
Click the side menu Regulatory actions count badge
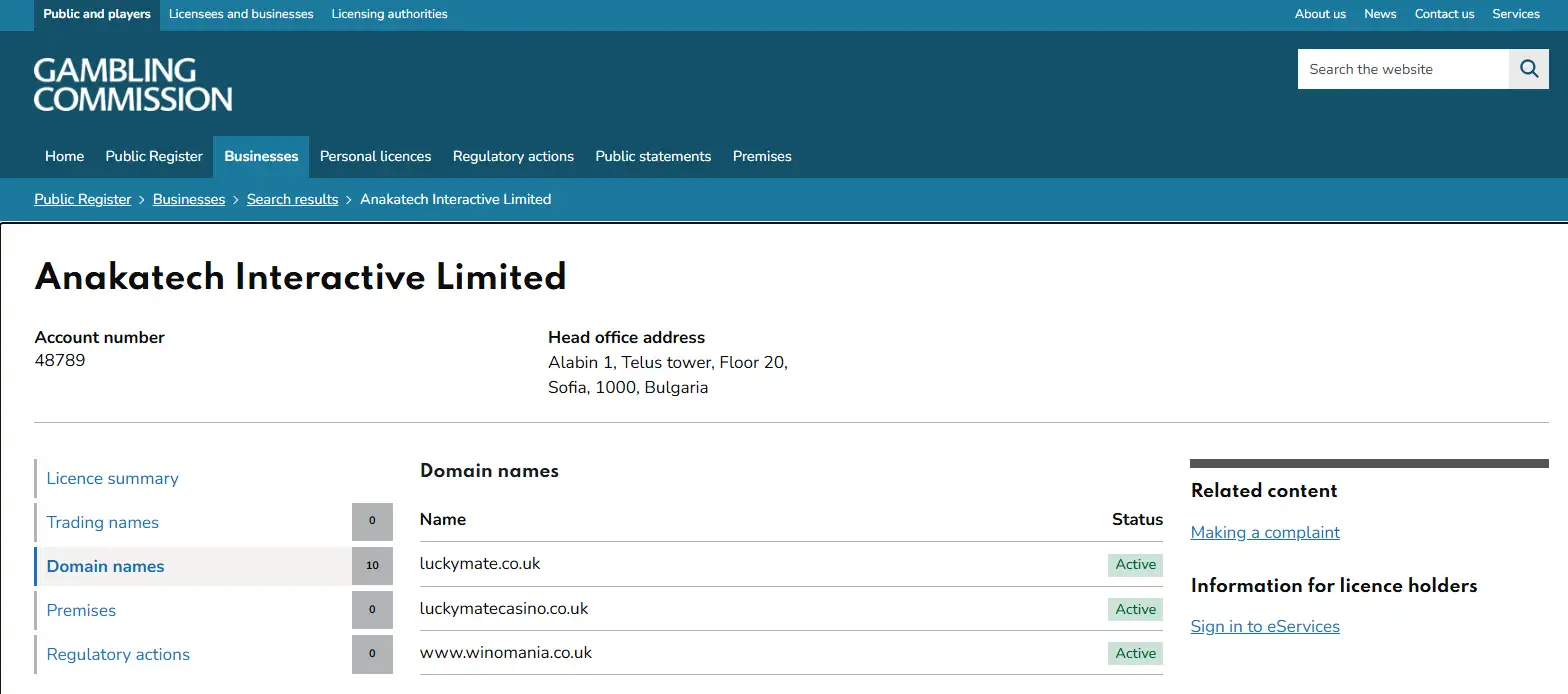(x=372, y=654)
